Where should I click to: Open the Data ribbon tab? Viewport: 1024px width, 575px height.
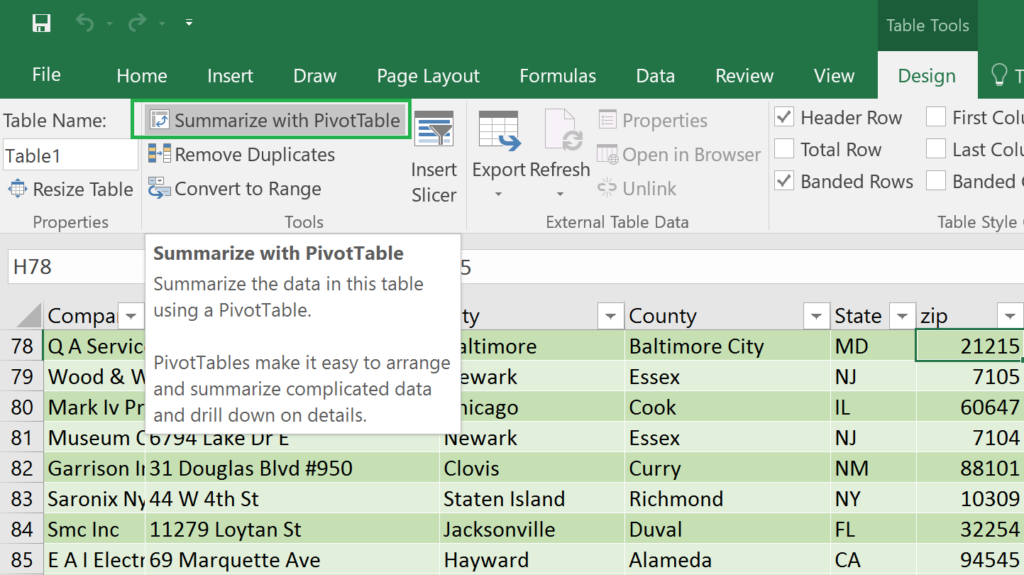(655, 76)
